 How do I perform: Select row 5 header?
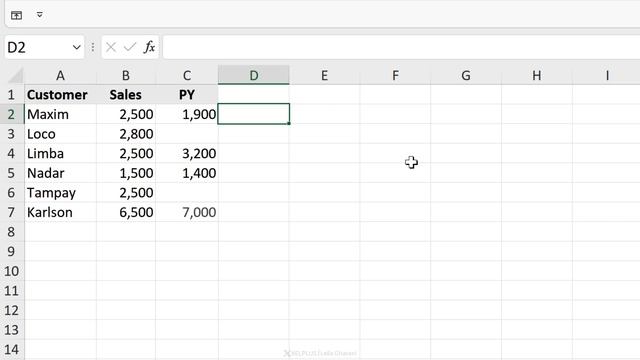[11, 173]
